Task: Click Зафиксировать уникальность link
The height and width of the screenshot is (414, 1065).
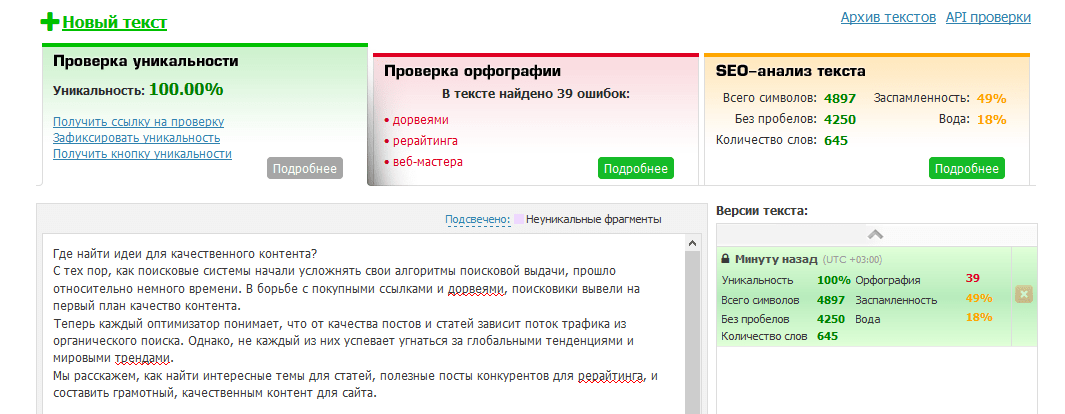Action: (136, 138)
